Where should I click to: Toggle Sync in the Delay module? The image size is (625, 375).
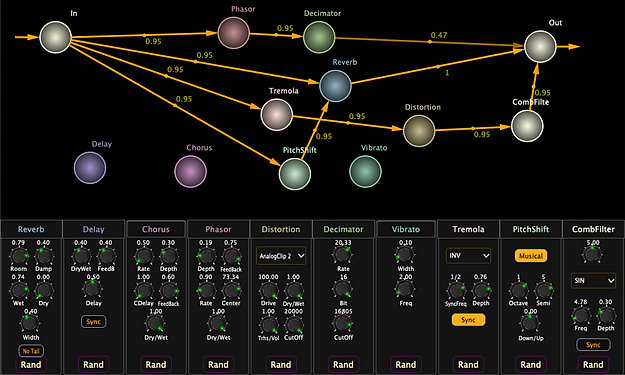pyautogui.click(x=94, y=322)
